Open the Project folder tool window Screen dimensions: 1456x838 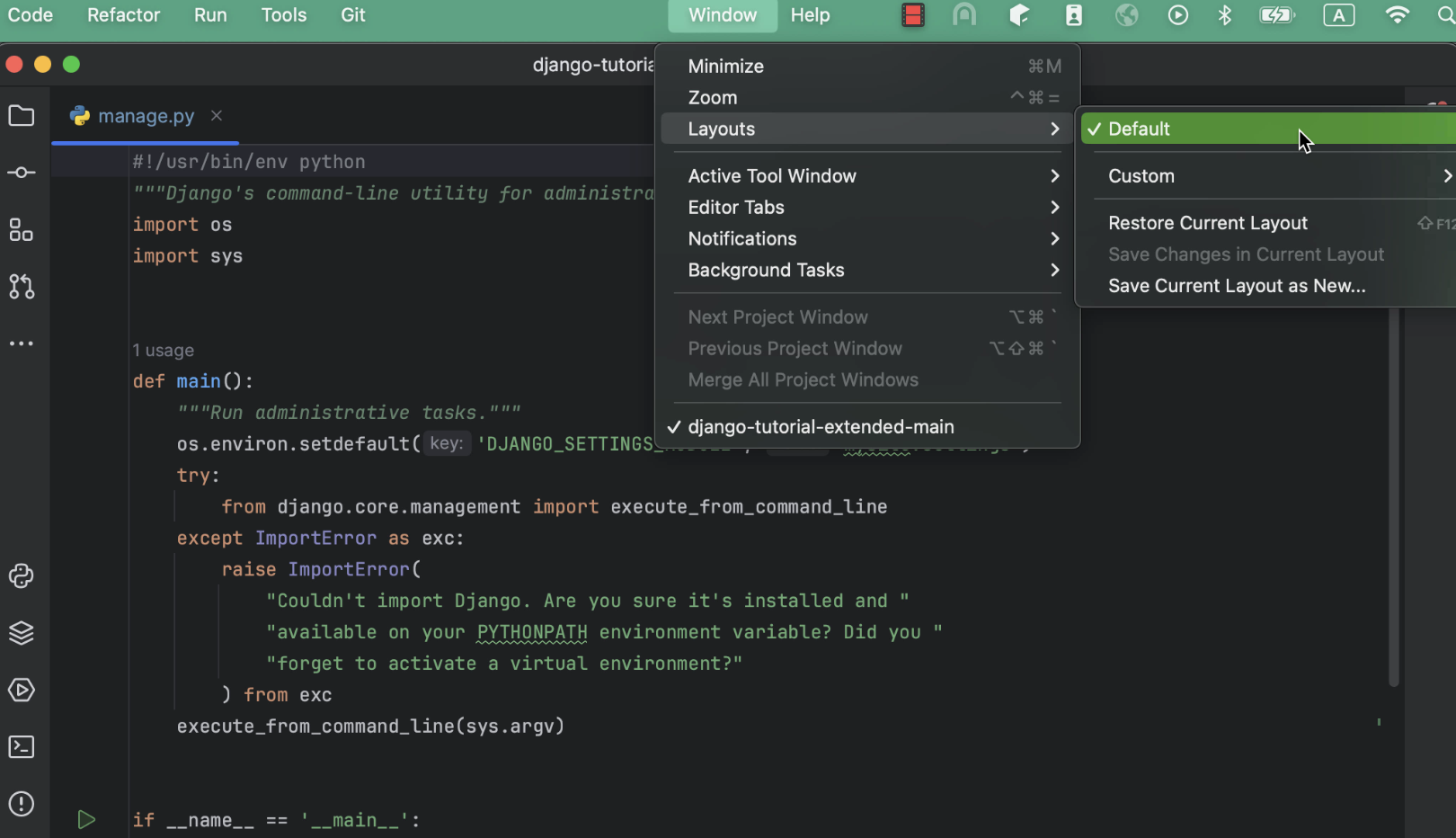22,116
